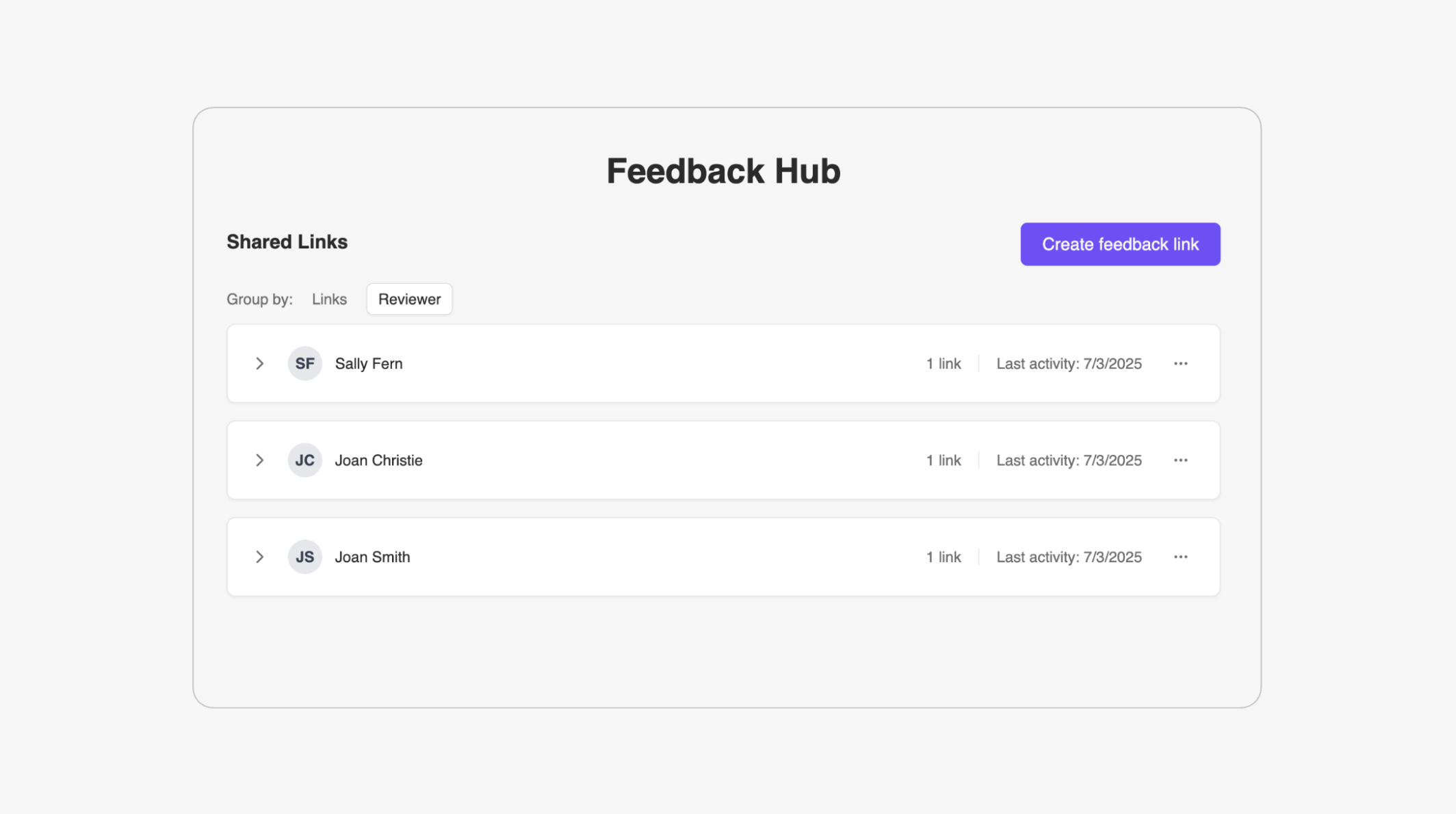
Task: Click the Create feedback link button
Action: tap(1120, 244)
